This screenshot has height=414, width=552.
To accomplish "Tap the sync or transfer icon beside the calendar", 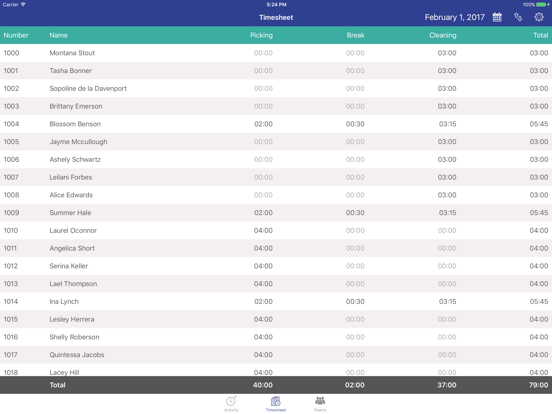I will [x=518, y=17].
